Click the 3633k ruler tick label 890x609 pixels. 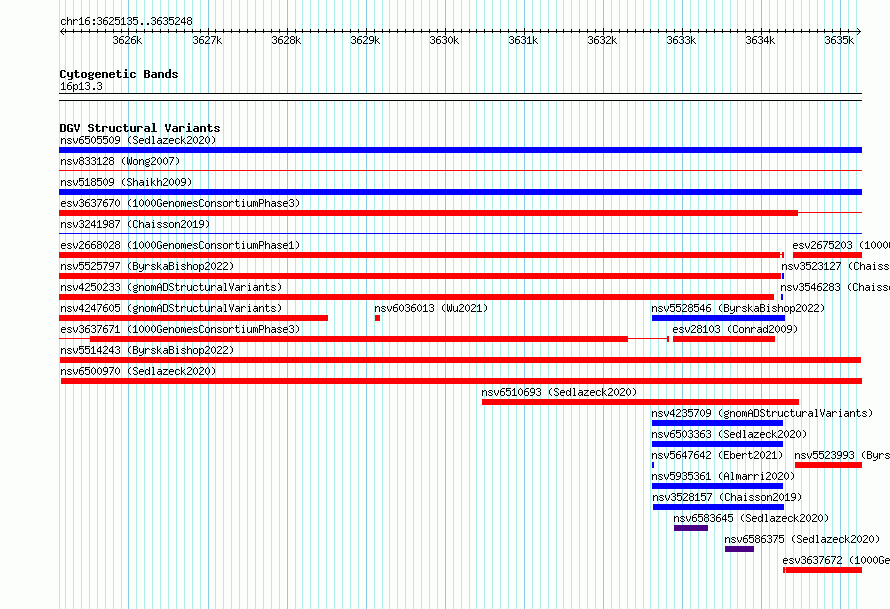[x=681, y=40]
